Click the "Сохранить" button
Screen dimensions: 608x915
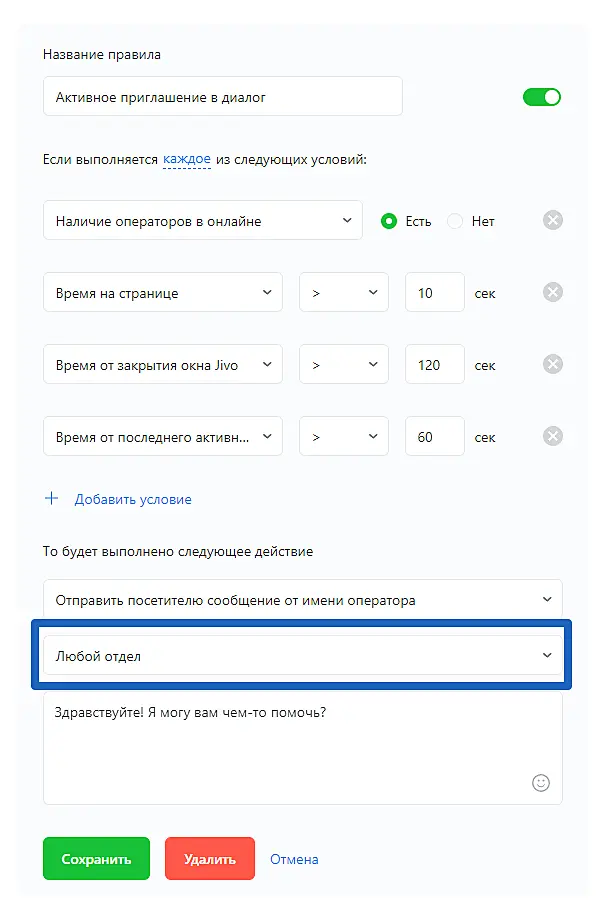[96, 859]
